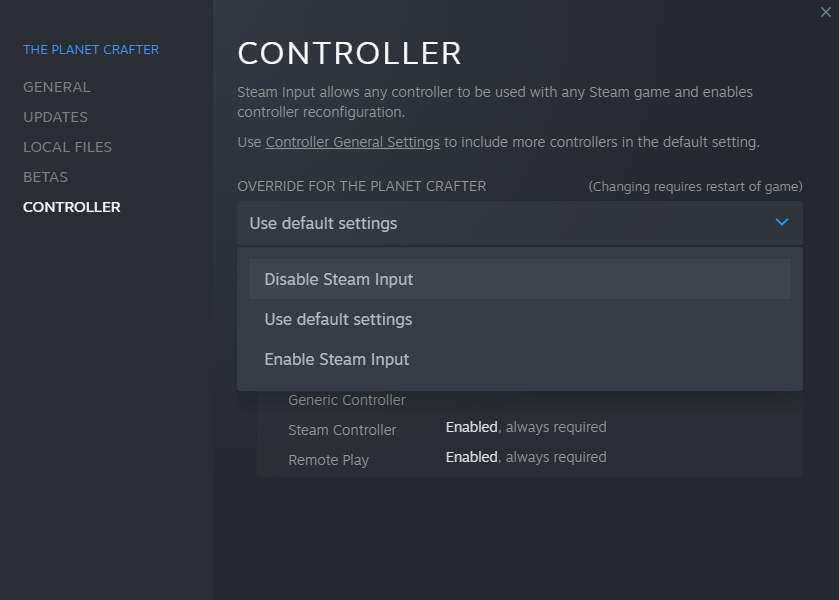Click the blue dropdown chevron arrow
The height and width of the screenshot is (600, 839).
click(782, 222)
